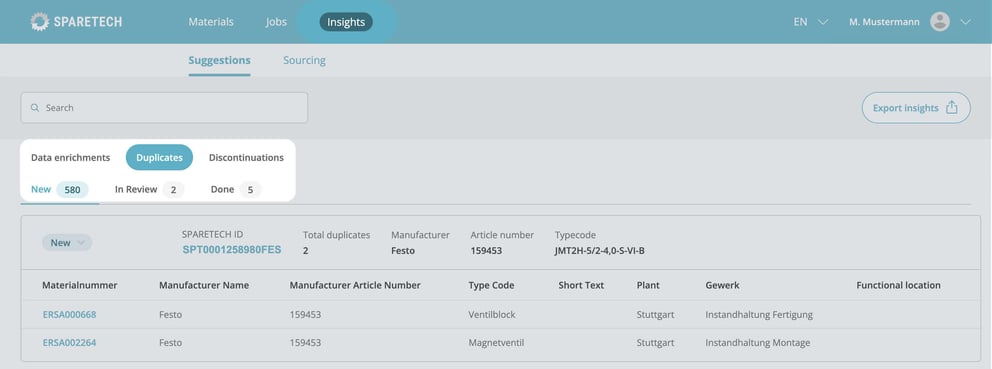Switch to the Suggestions tab
The width and height of the screenshot is (992, 369).
pos(220,61)
